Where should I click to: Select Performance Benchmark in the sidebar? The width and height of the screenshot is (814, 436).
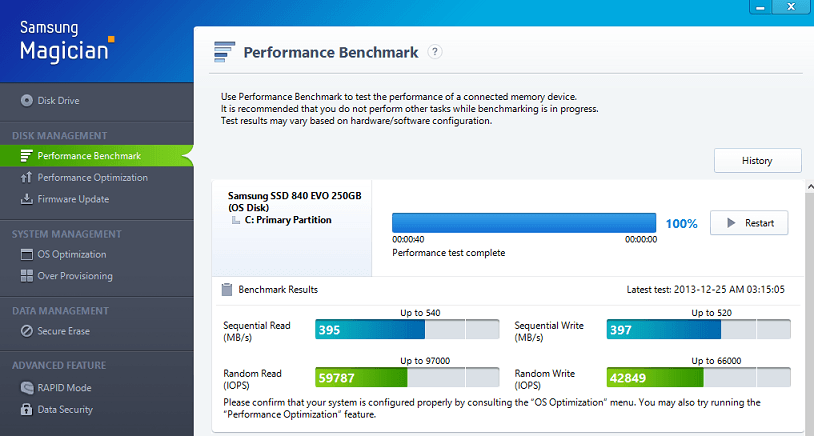tap(89, 156)
